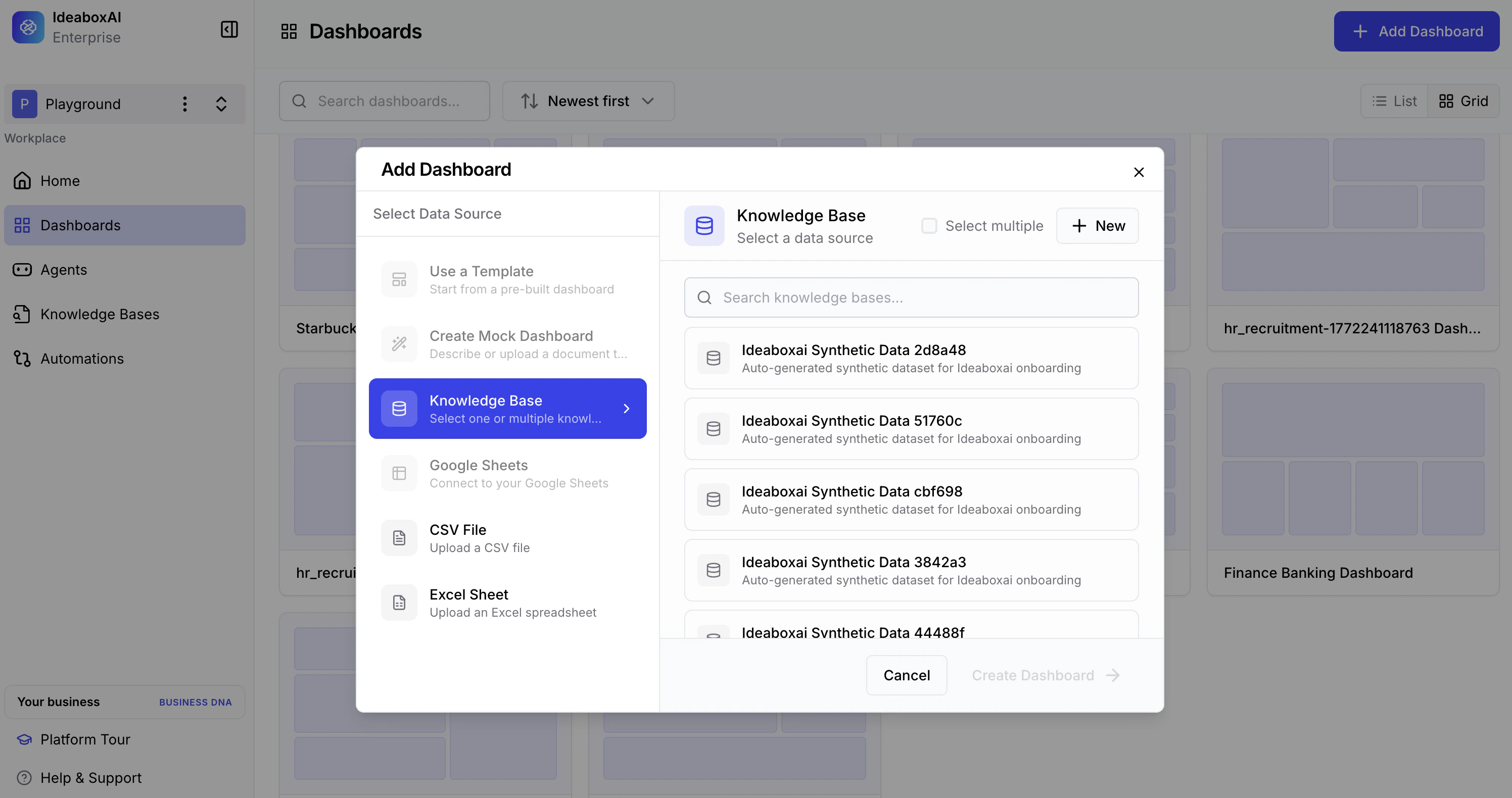
Task: Go to Home in the sidebar
Action: tap(124, 181)
